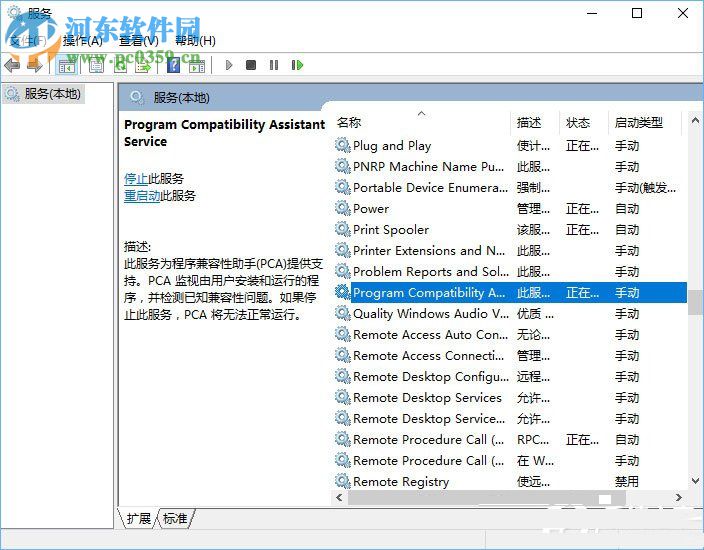Click the Pause service button
This screenshot has width=704, height=550.
274,66
